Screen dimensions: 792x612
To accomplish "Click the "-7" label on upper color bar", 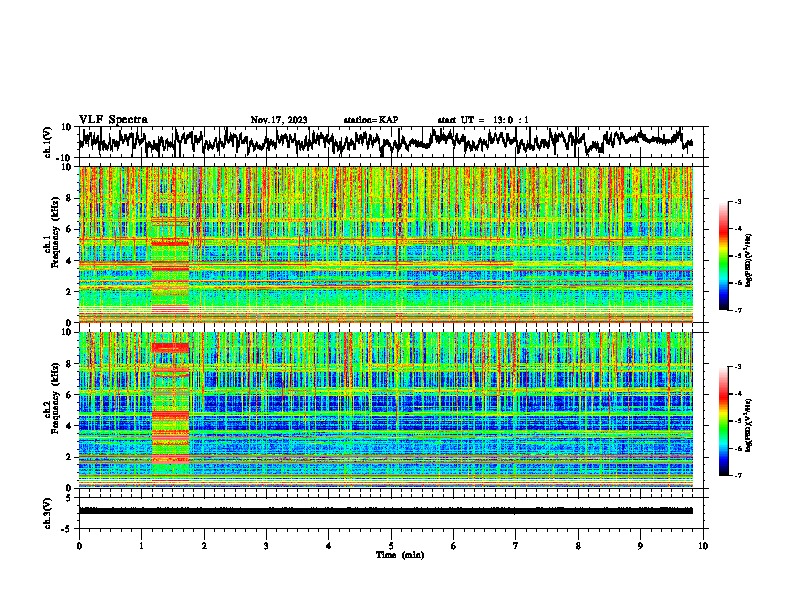I will coord(738,310).
